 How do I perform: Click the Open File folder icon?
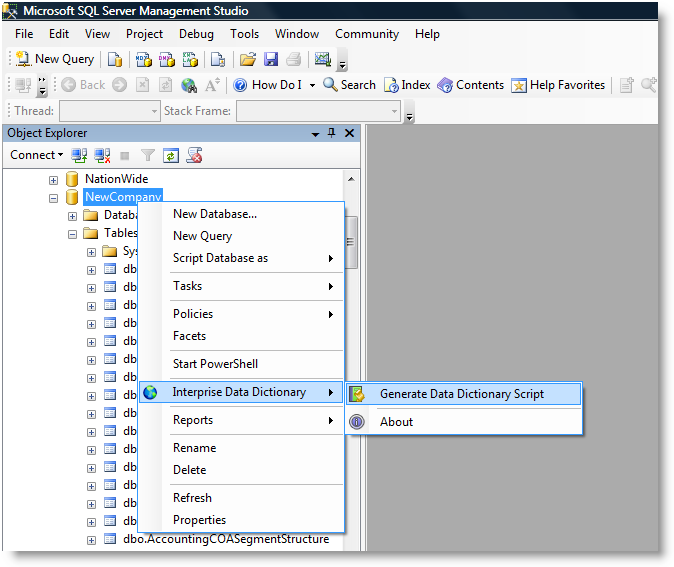(249, 59)
